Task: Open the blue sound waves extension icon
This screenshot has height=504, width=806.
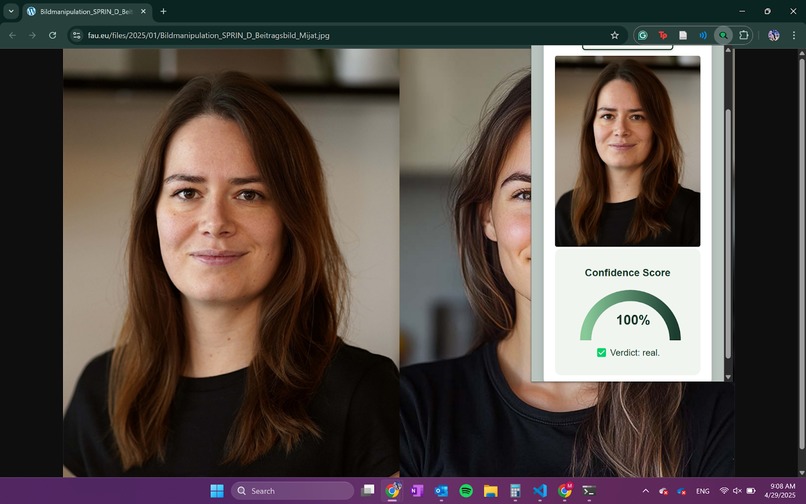Action: tap(703, 35)
